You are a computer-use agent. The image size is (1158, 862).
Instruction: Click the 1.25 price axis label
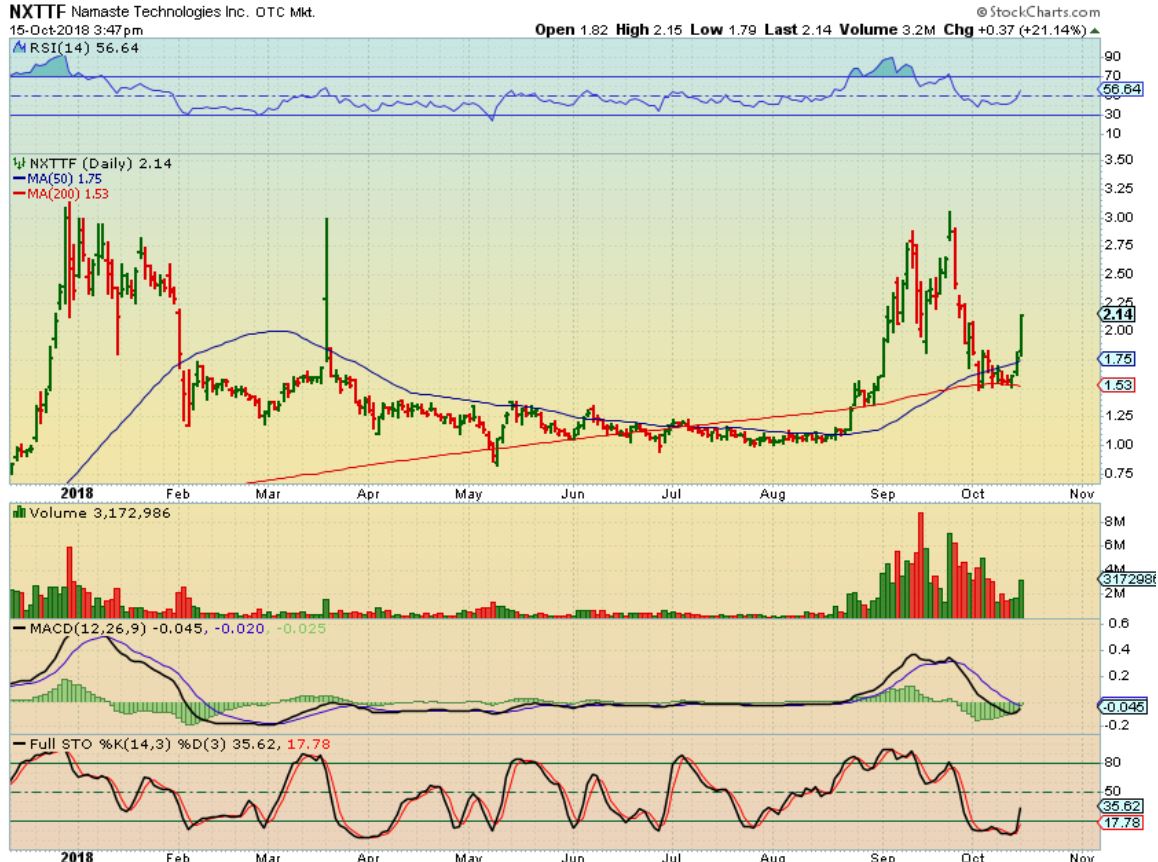(1118, 416)
